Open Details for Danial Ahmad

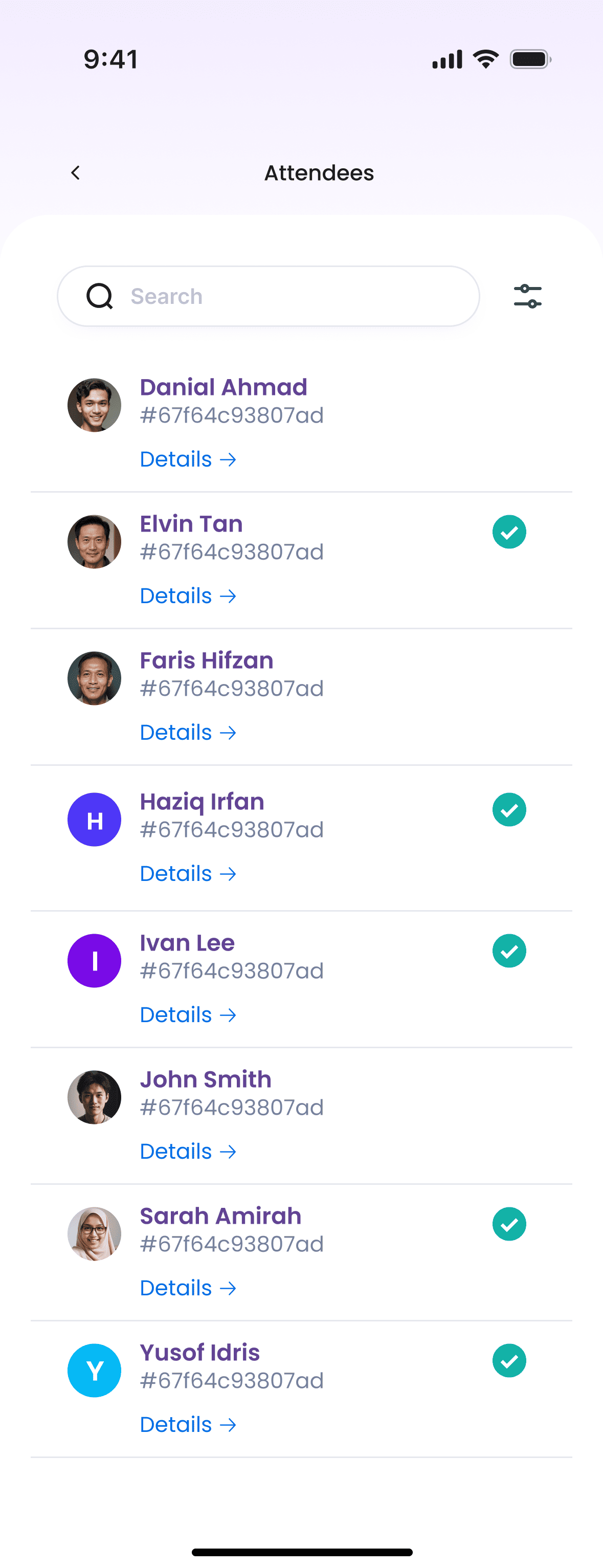tap(187, 459)
